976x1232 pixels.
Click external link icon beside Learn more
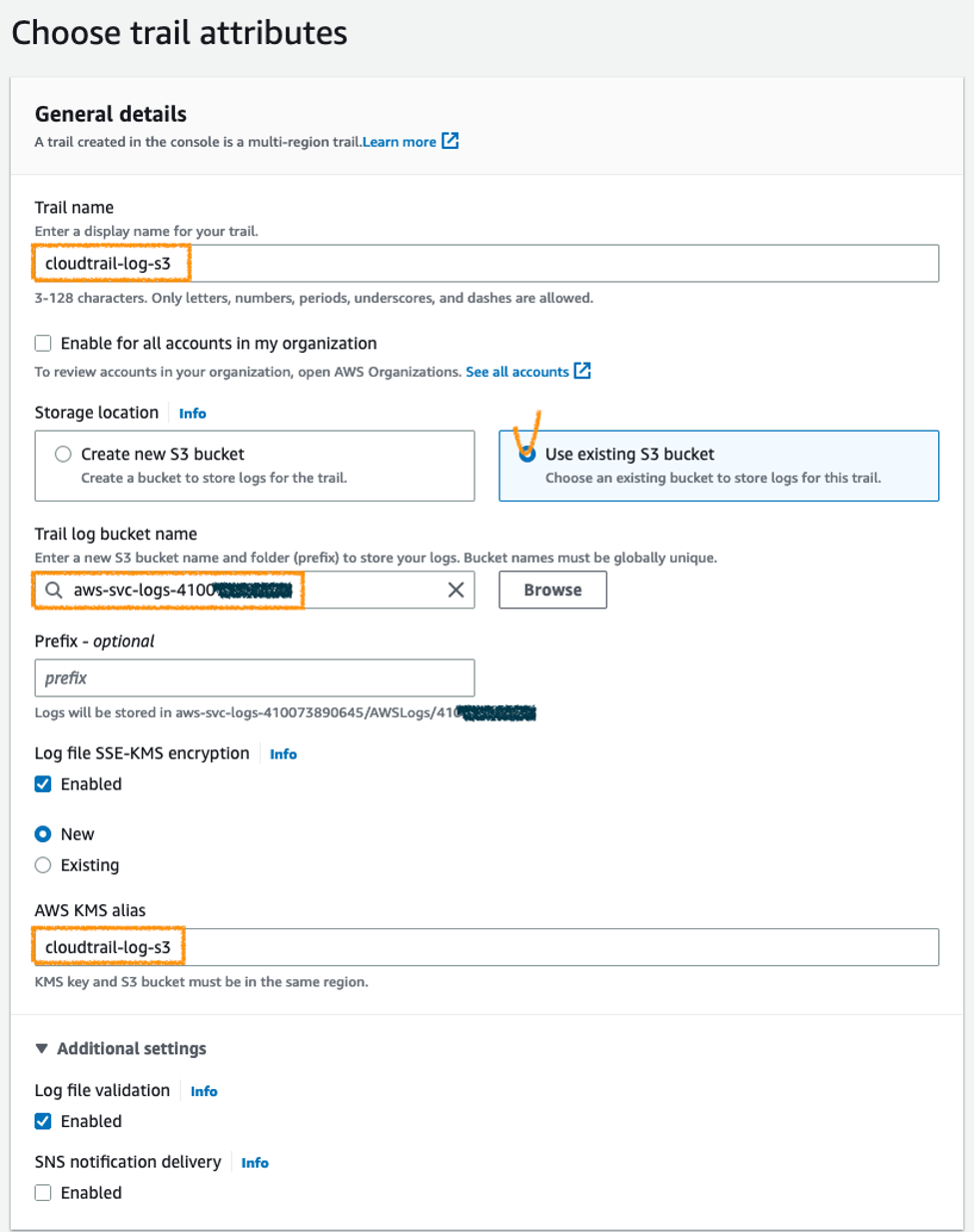pyautogui.click(x=451, y=141)
